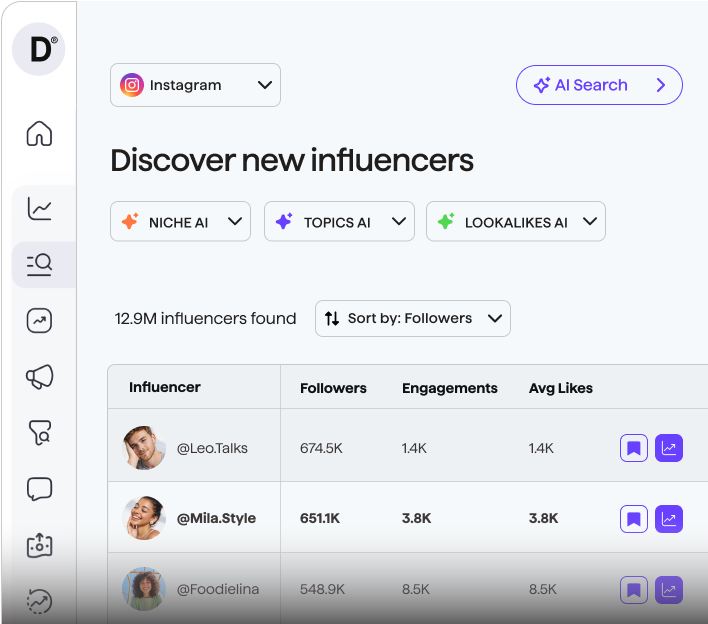Image resolution: width=708 pixels, height=624 pixels.
Task: Toggle bookmark for @Mila.Style
Action: click(x=633, y=518)
